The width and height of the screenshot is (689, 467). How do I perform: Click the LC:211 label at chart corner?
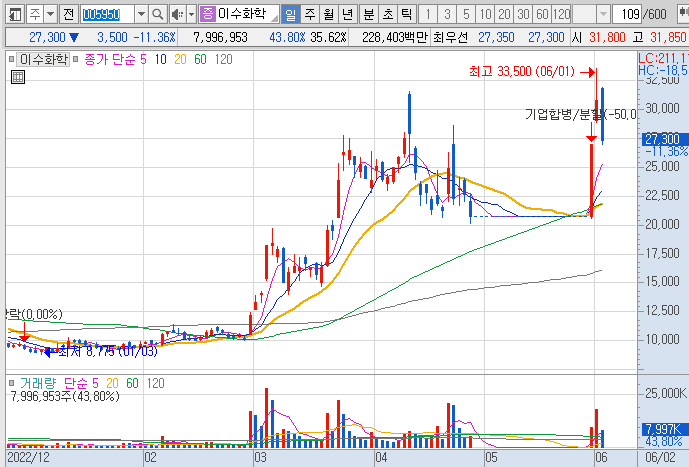coord(663,58)
